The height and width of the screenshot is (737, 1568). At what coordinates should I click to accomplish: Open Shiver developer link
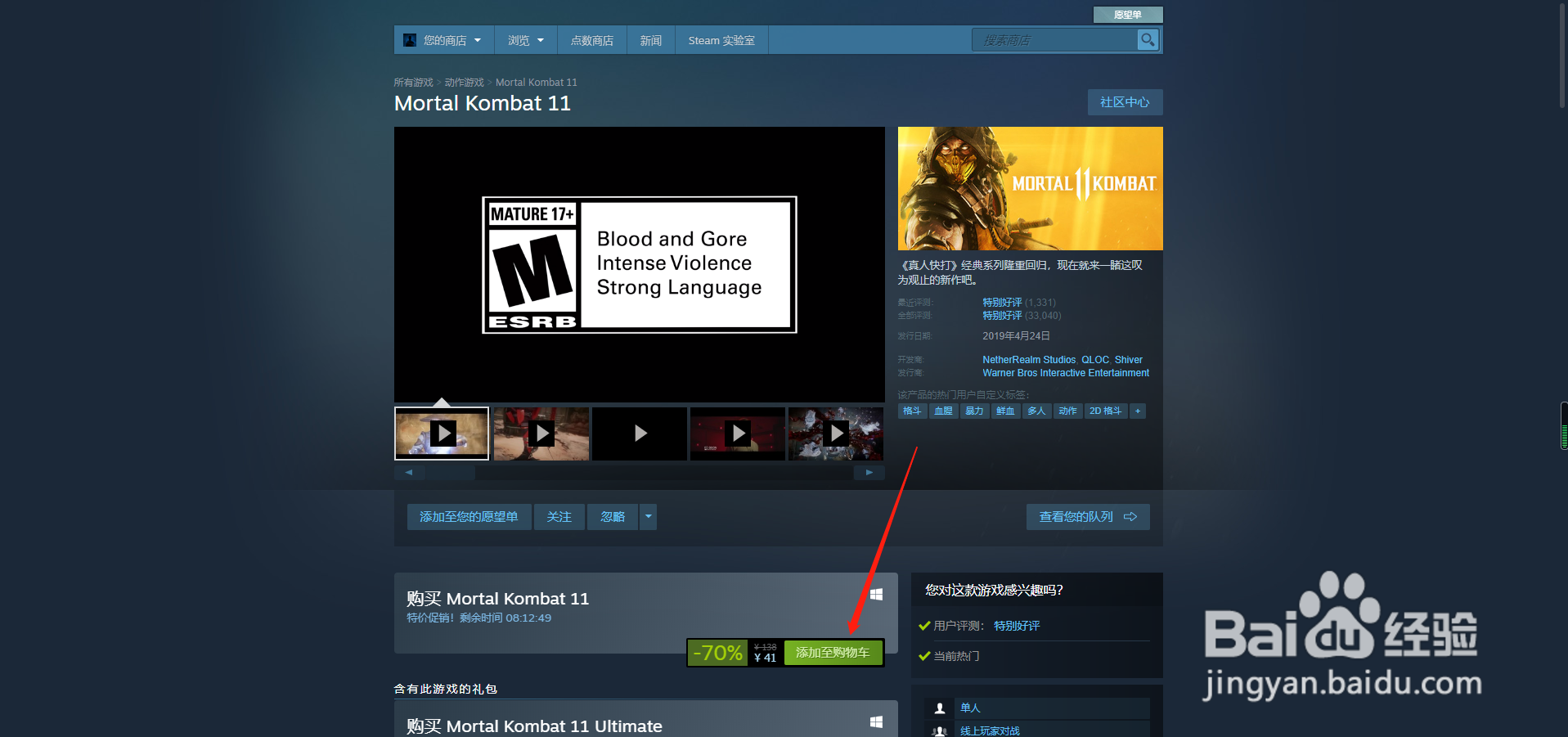pos(1129,360)
